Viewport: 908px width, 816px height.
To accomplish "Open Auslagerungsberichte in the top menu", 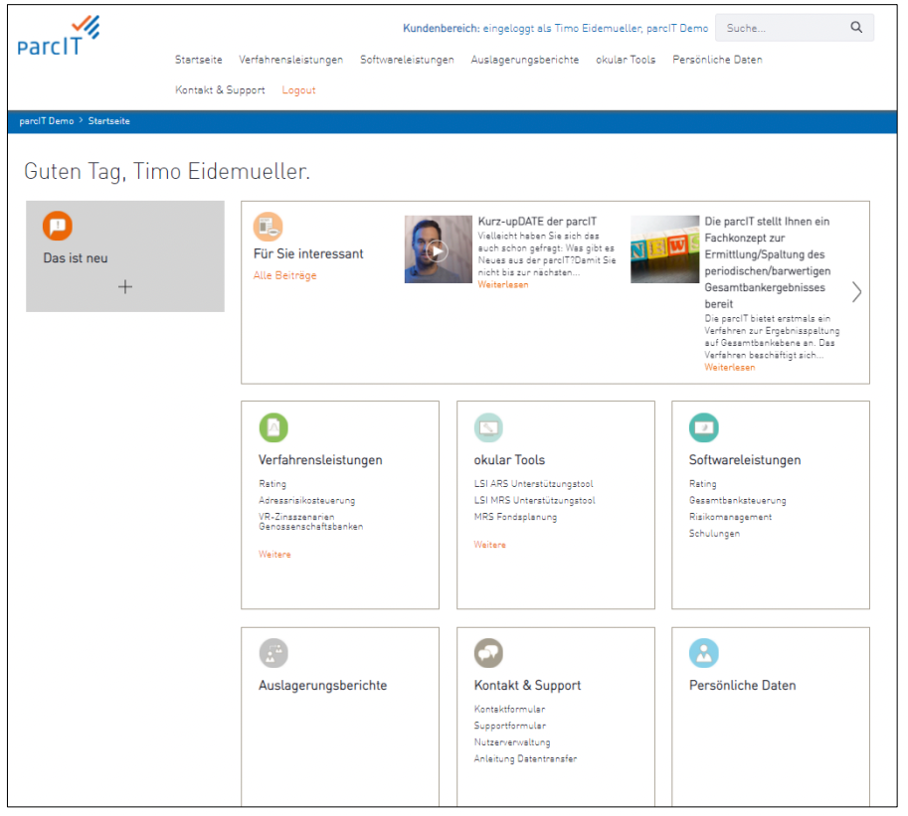I will tap(525, 60).
